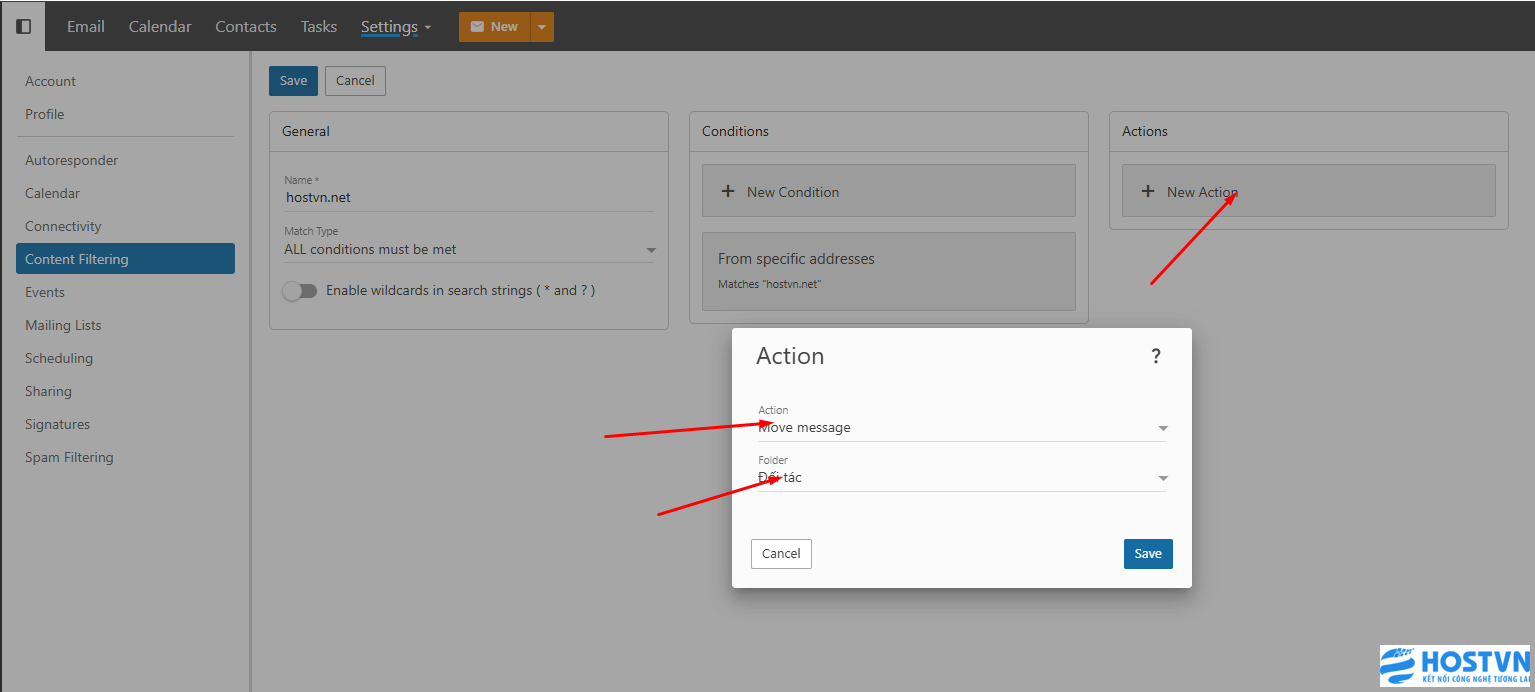
Task: Click the help question mark in Action dialog
Action: pos(1155,356)
